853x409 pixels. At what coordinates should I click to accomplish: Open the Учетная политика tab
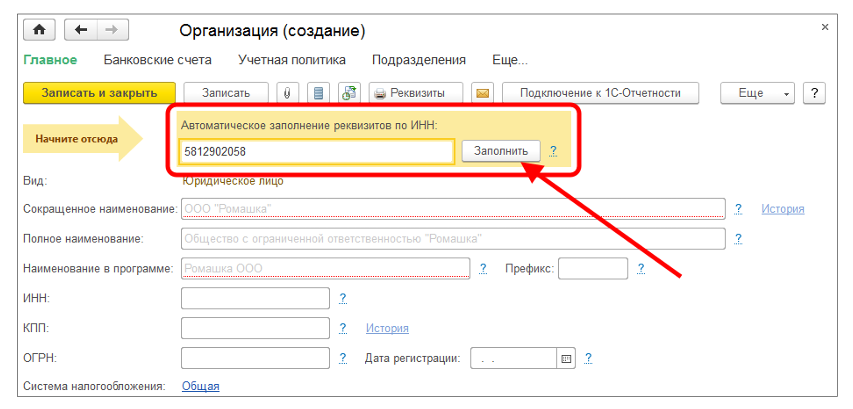pyautogui.click(x=291, y=60)
